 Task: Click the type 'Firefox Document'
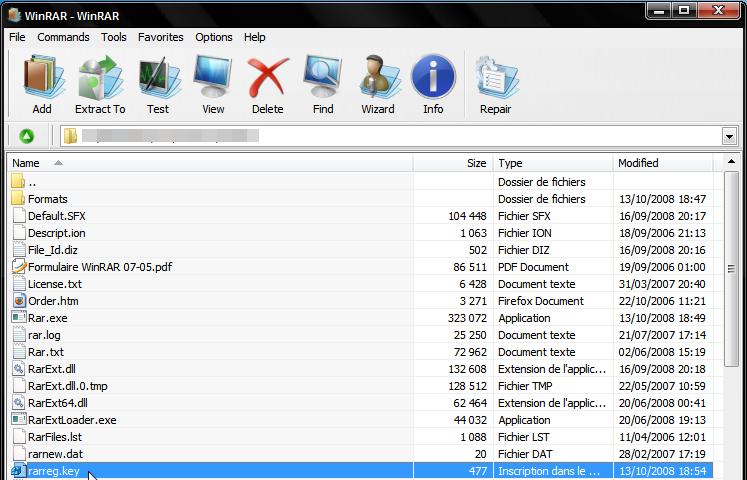[541, 301]
